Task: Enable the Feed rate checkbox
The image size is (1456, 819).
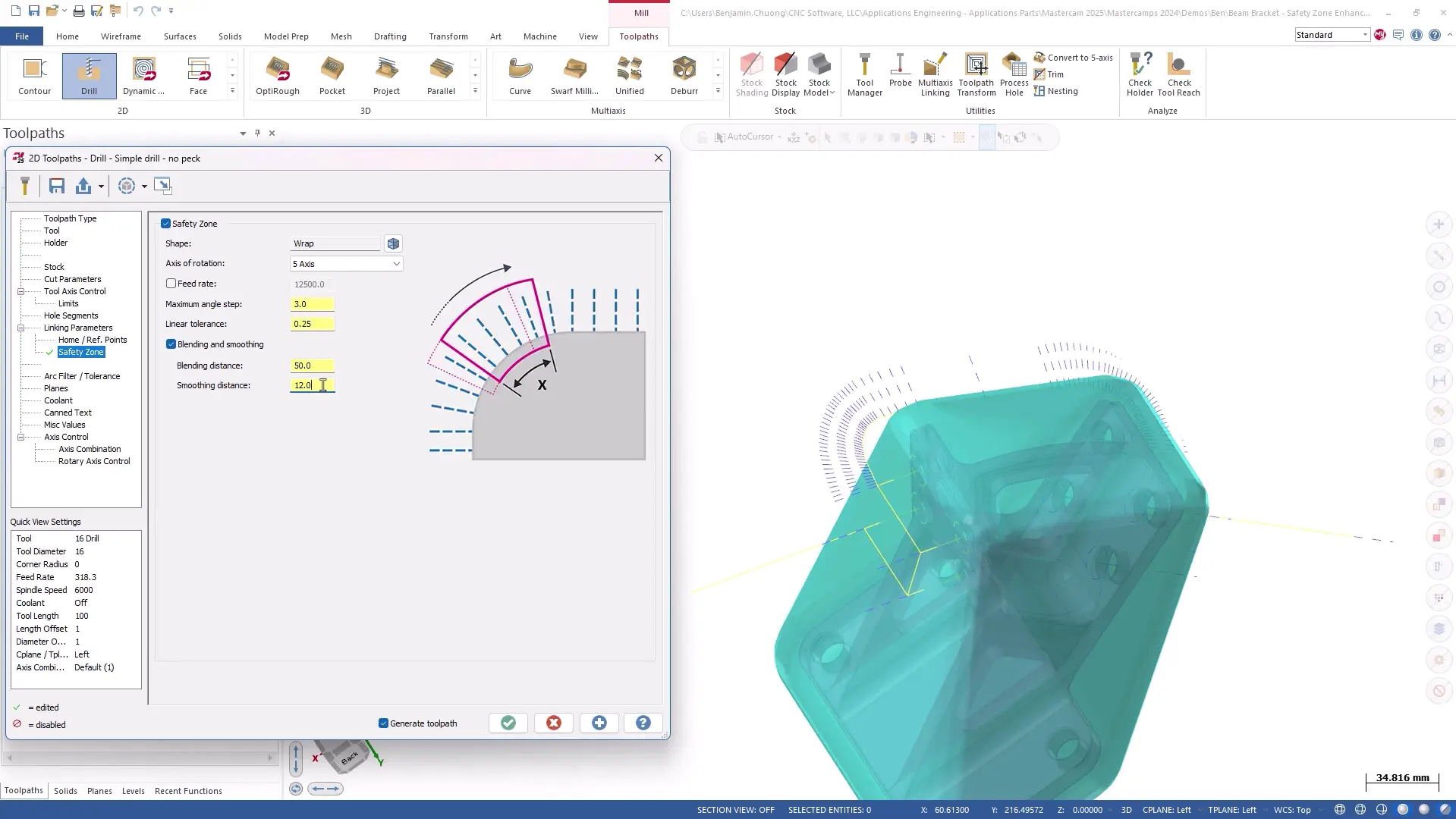Action: (171, 284)
